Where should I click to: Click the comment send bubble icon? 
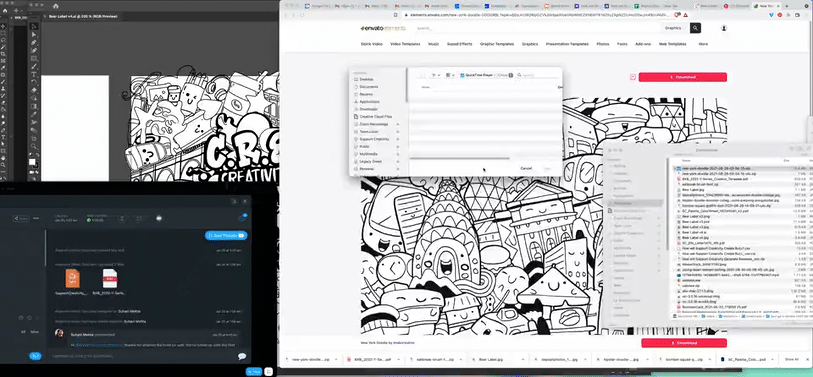pyautogui.click(x=242, y=356)
